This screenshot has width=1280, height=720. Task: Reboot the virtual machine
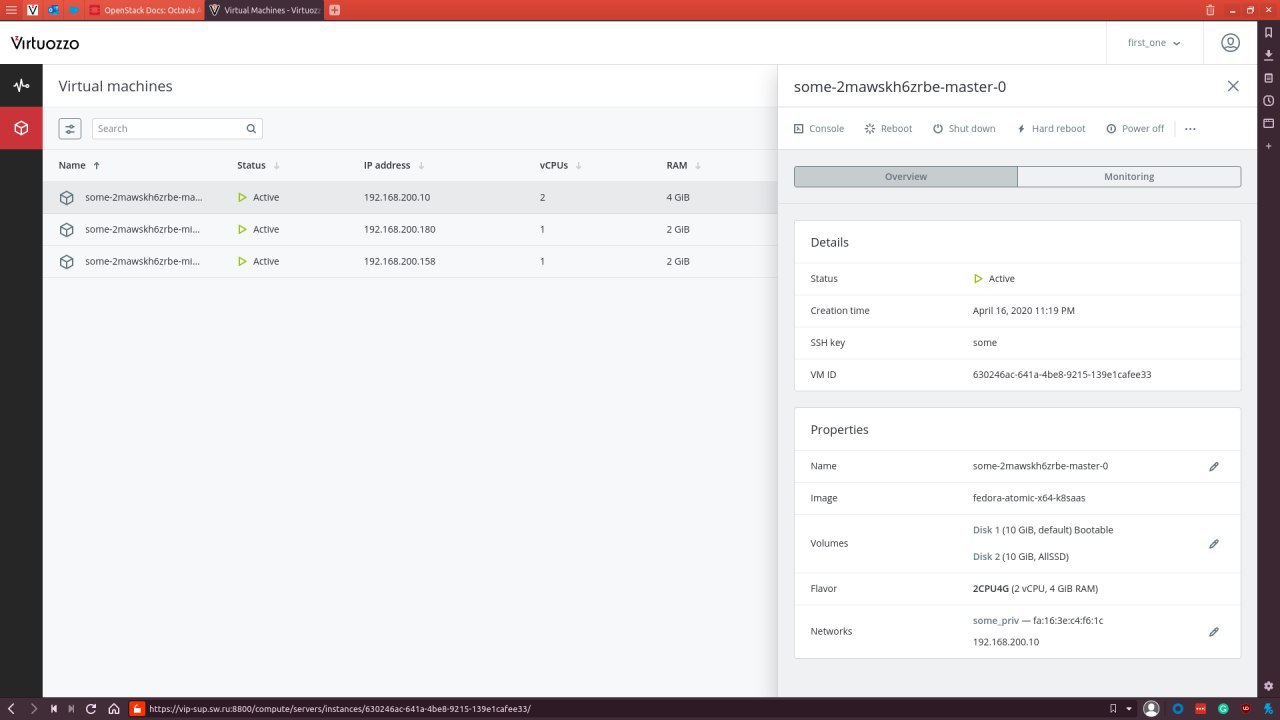pos(888,128)
